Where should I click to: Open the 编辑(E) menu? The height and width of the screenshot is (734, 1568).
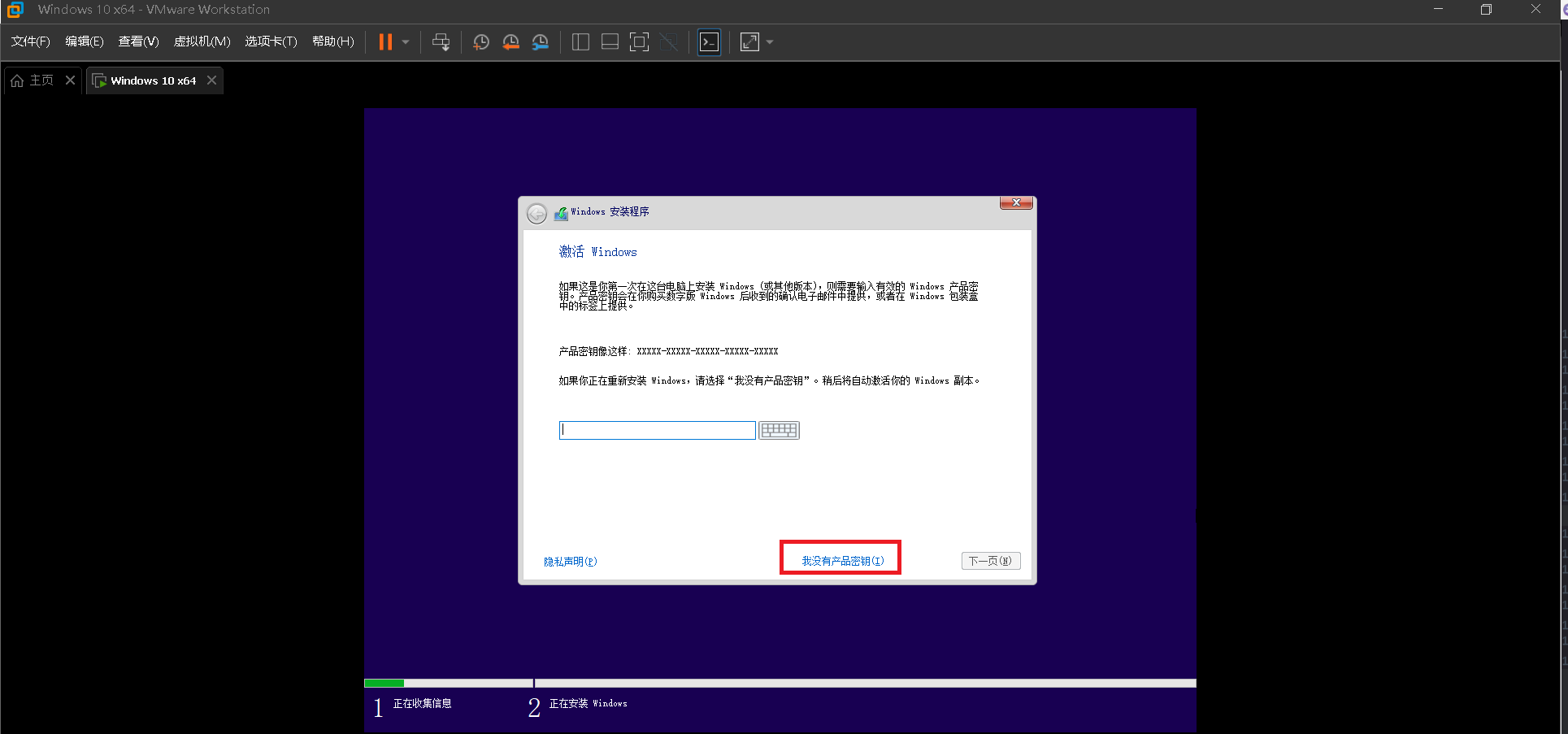pos(85,41)
